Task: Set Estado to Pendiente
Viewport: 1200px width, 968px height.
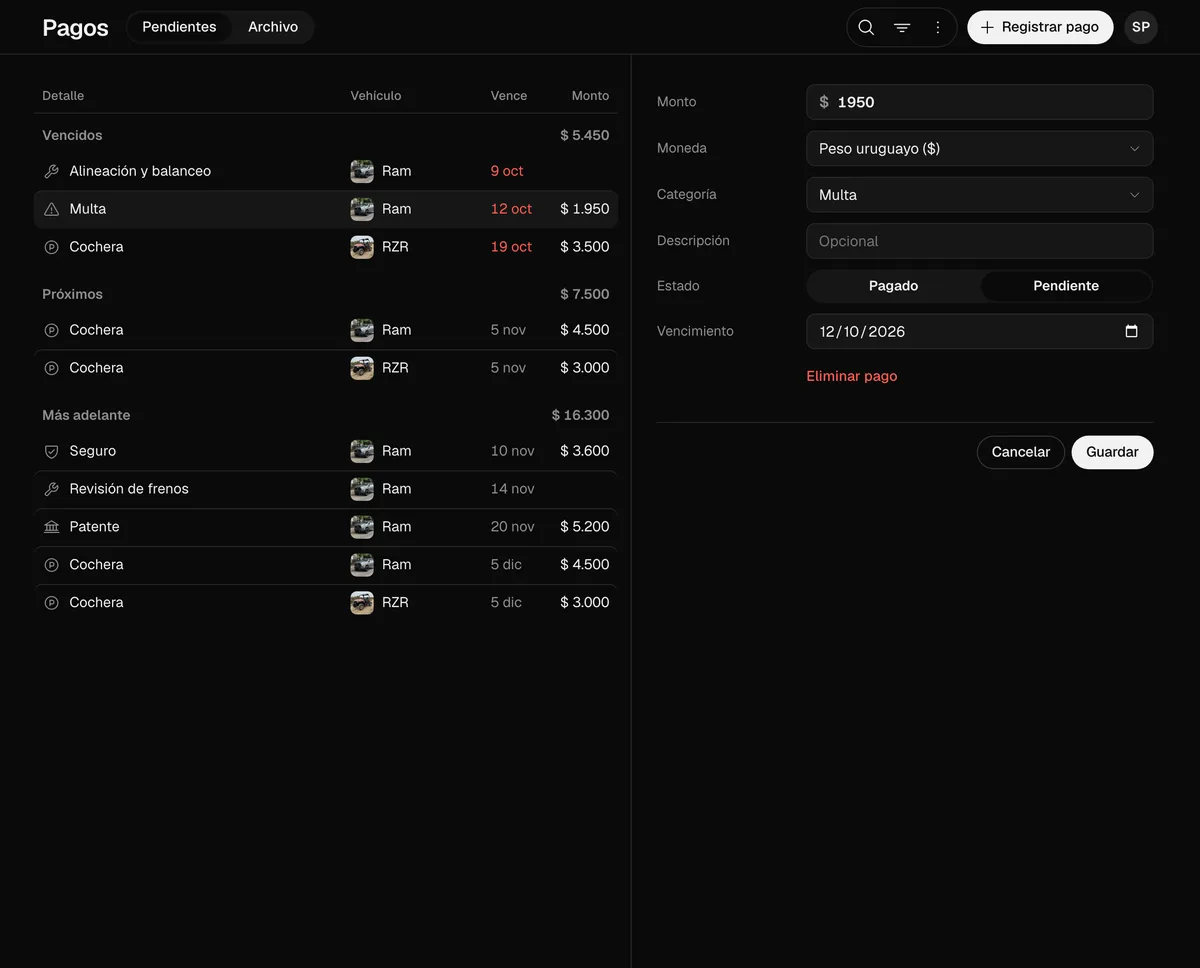Action: (1066, 286)
